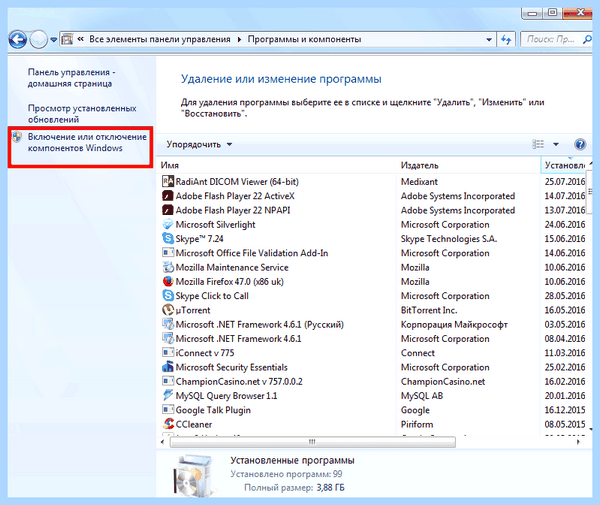Open the address bar history dropdown
Screen dimensions: 600x505
[x=489, y=39]
